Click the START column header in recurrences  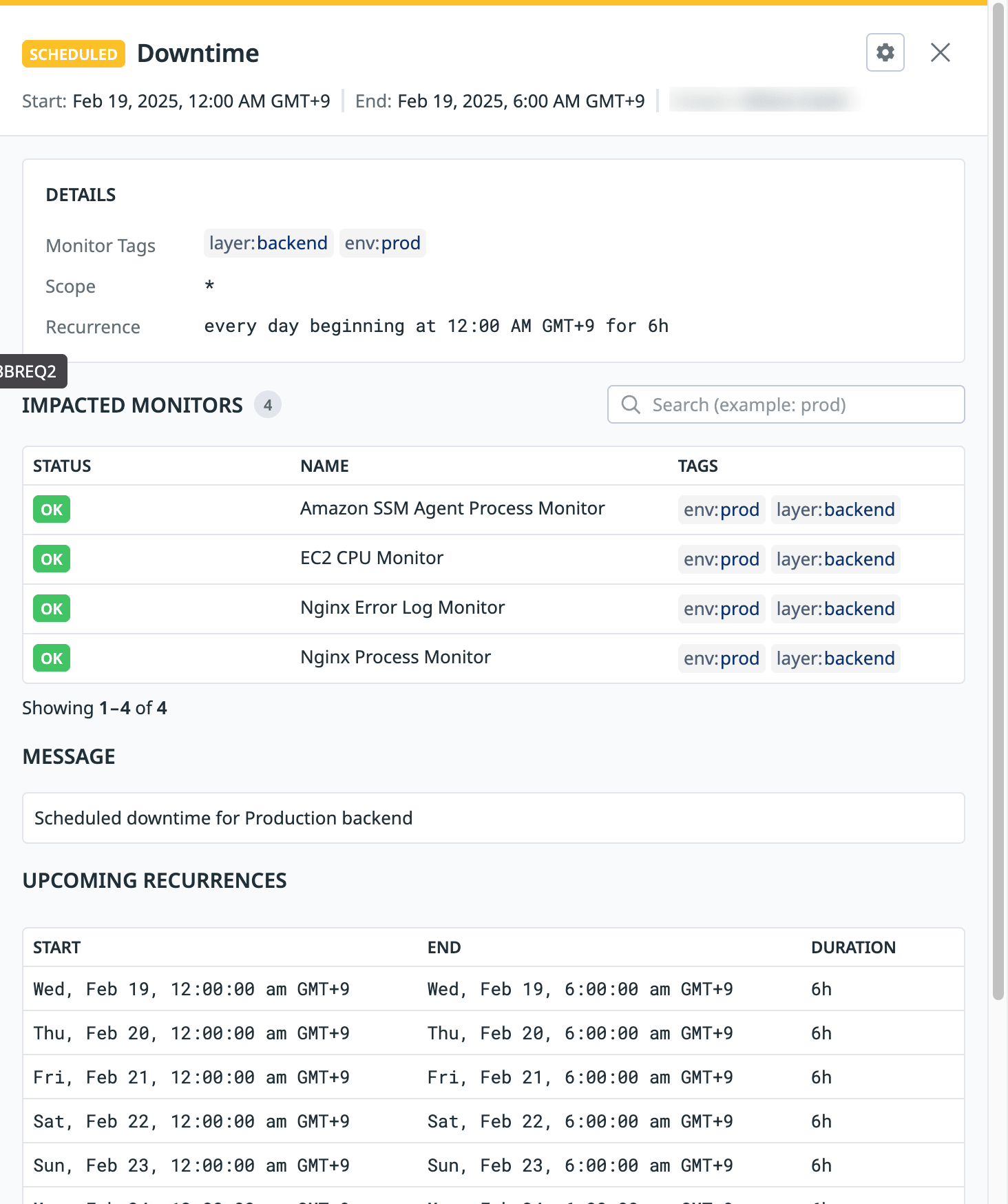(x=57, y=948)
